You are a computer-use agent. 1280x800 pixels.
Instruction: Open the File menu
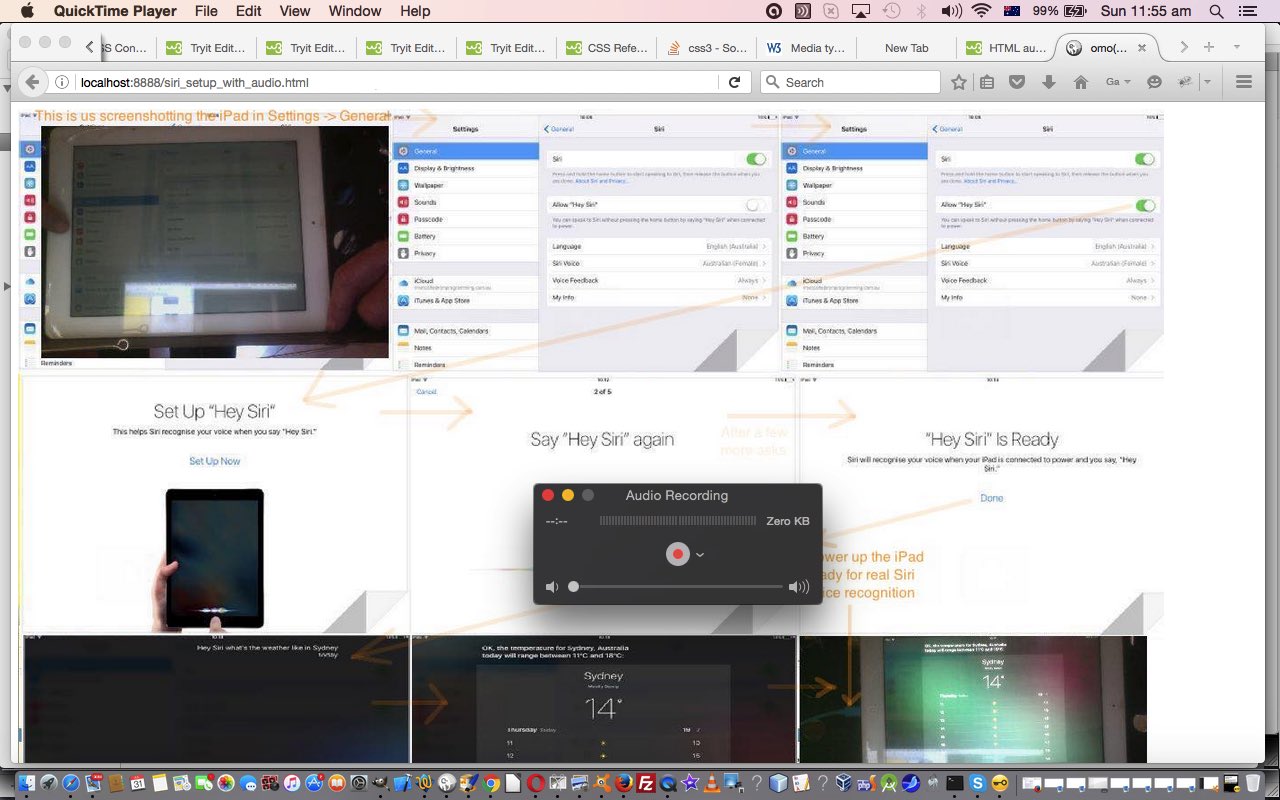(x=206, y=11)
